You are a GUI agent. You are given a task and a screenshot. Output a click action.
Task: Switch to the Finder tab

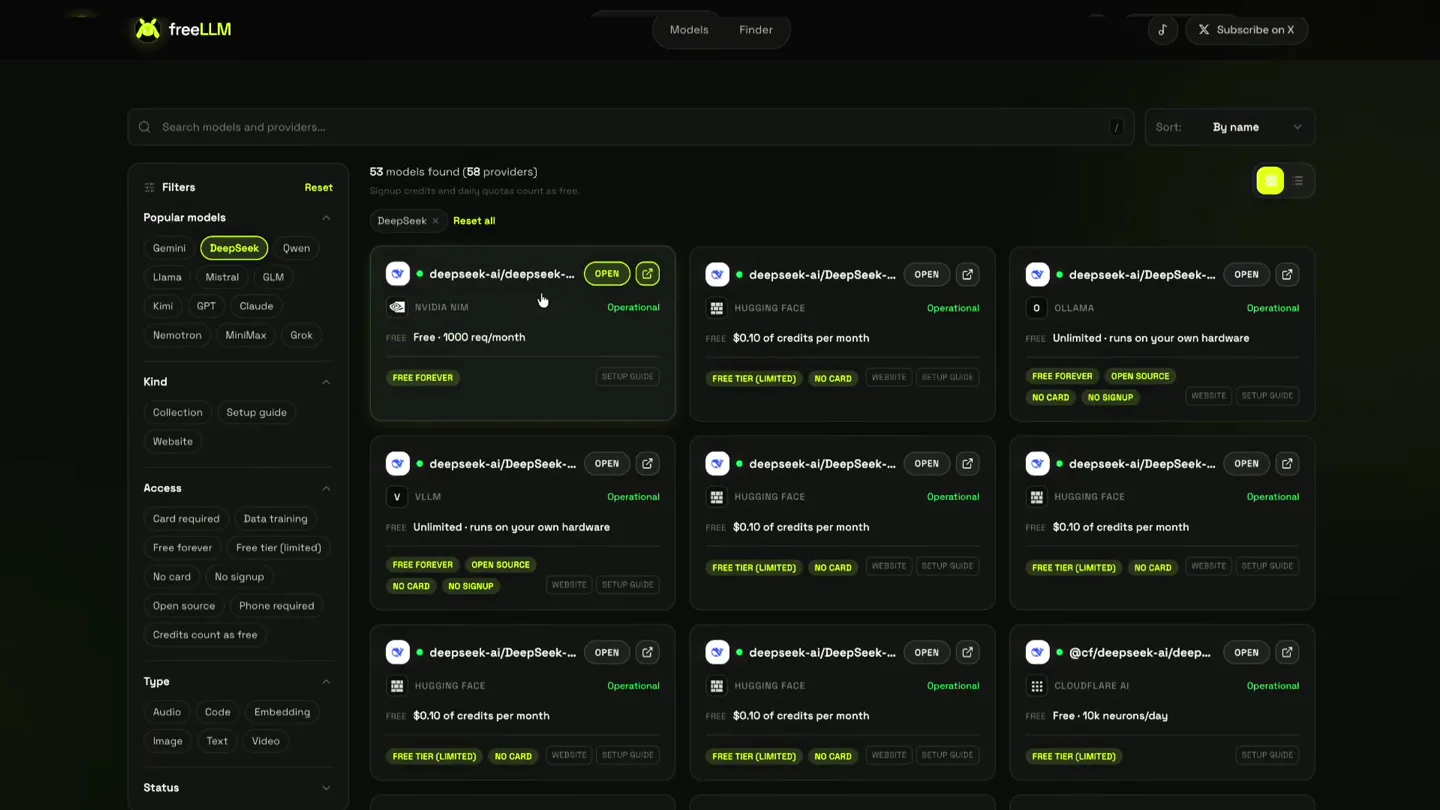756,30
